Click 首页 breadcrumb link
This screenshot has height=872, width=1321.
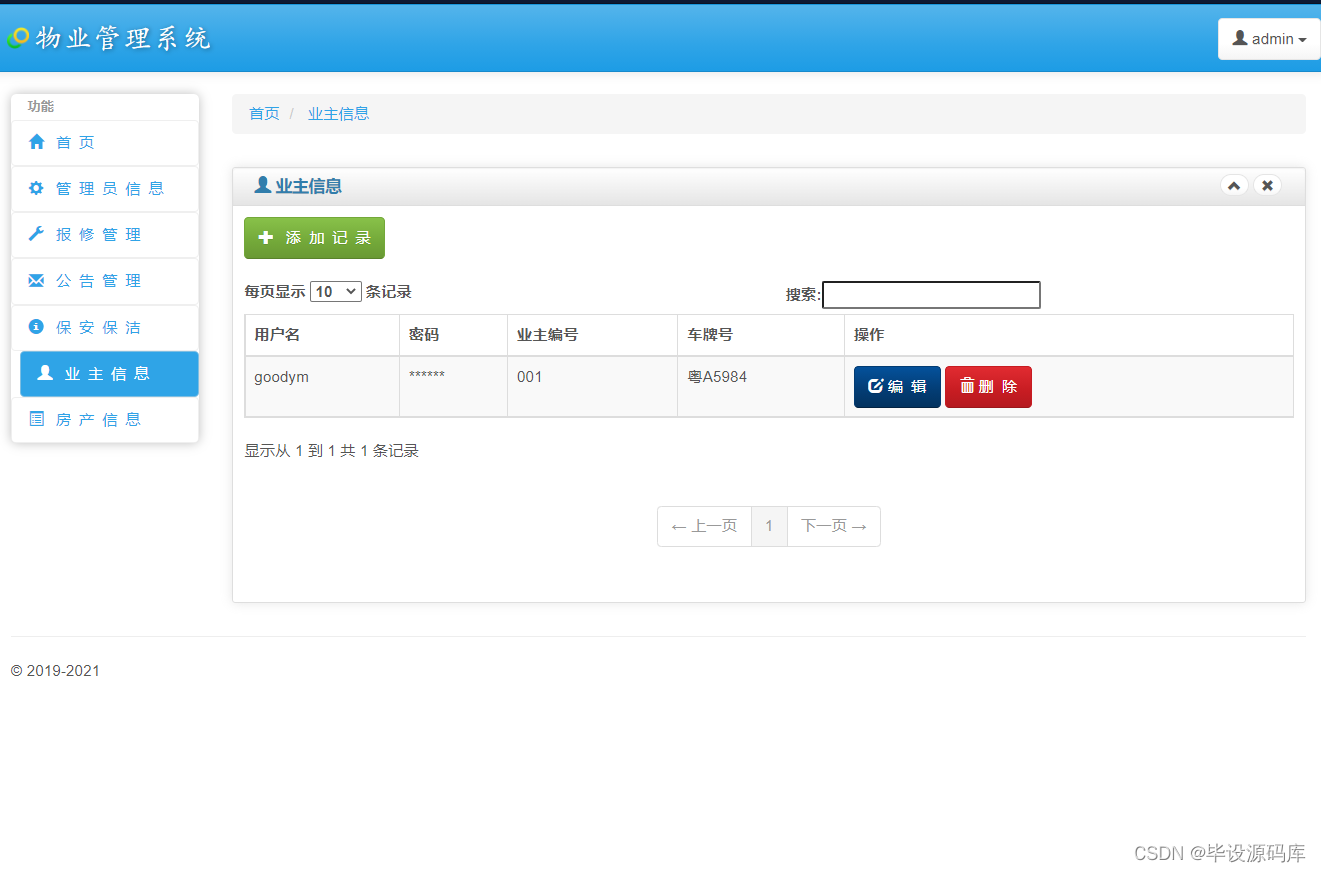[x=264, y=113]
